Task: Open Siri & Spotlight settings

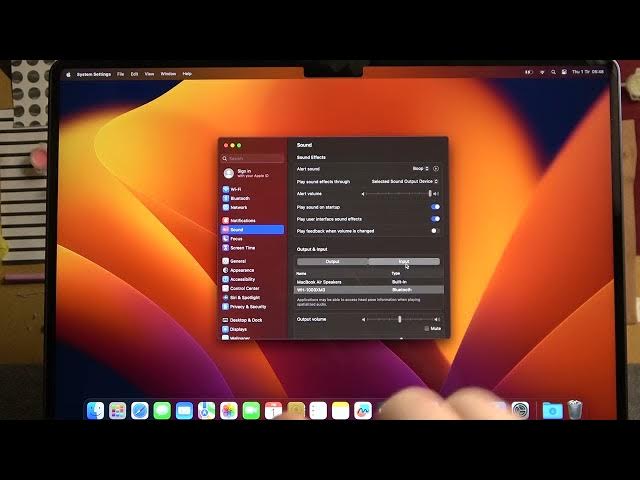Action: 241,298
